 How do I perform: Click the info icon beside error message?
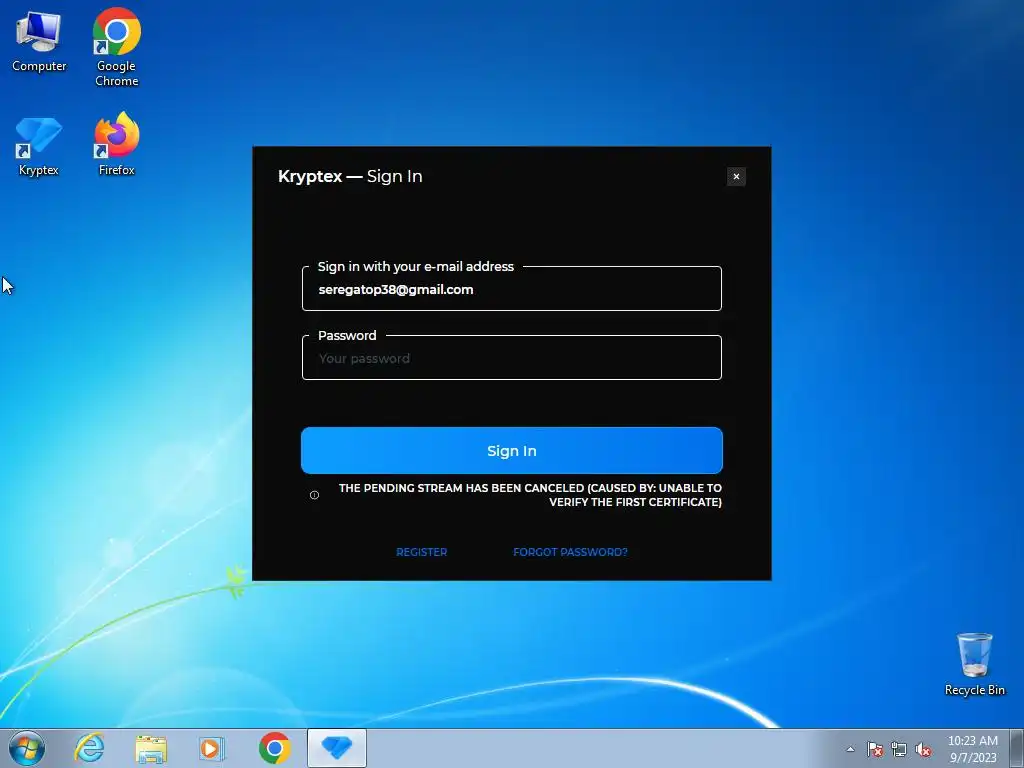[x=314, y=495]
